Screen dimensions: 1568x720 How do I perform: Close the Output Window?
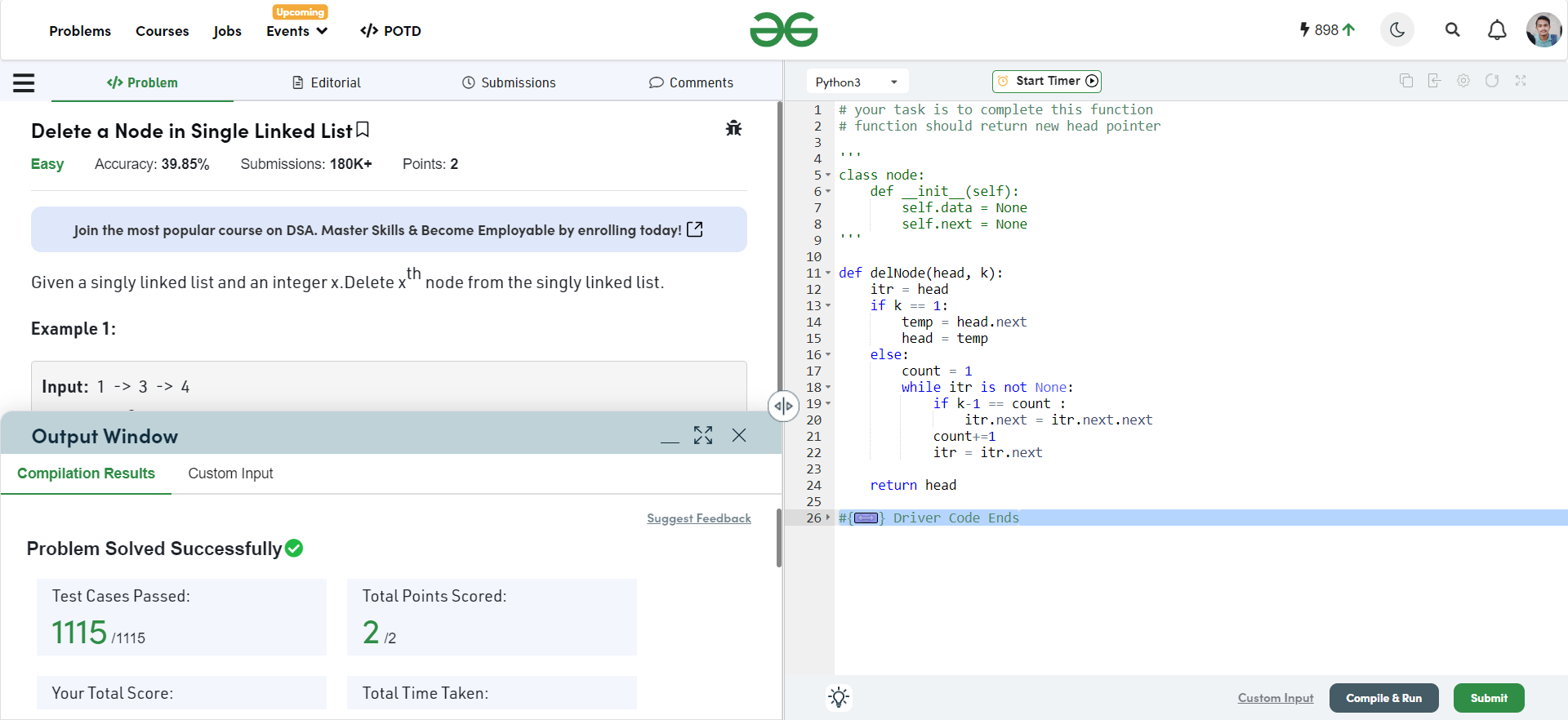pos(739,435)
